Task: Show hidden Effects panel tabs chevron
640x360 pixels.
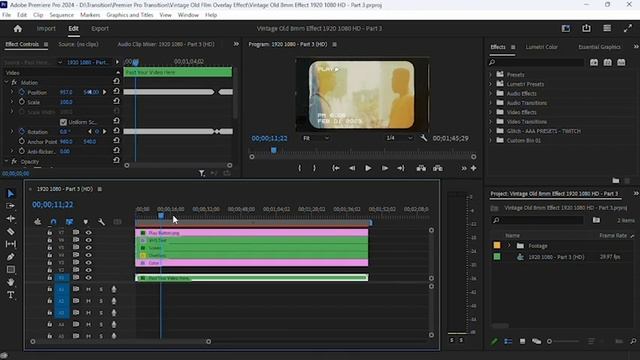Action: click(636, 47)
